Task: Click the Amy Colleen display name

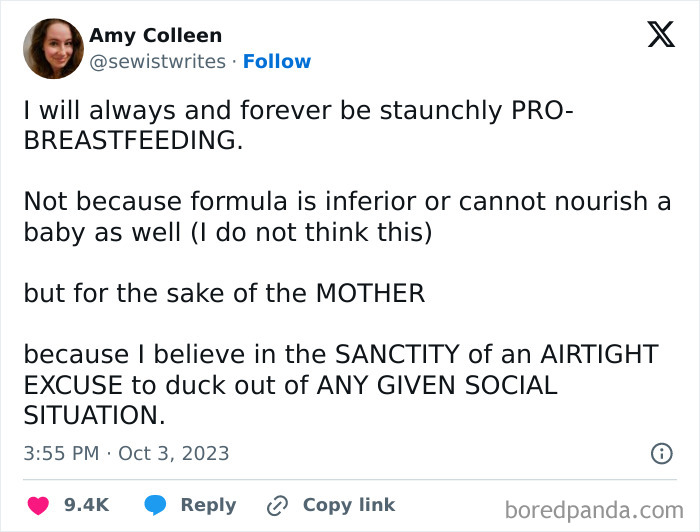Action: coord(156,36)
